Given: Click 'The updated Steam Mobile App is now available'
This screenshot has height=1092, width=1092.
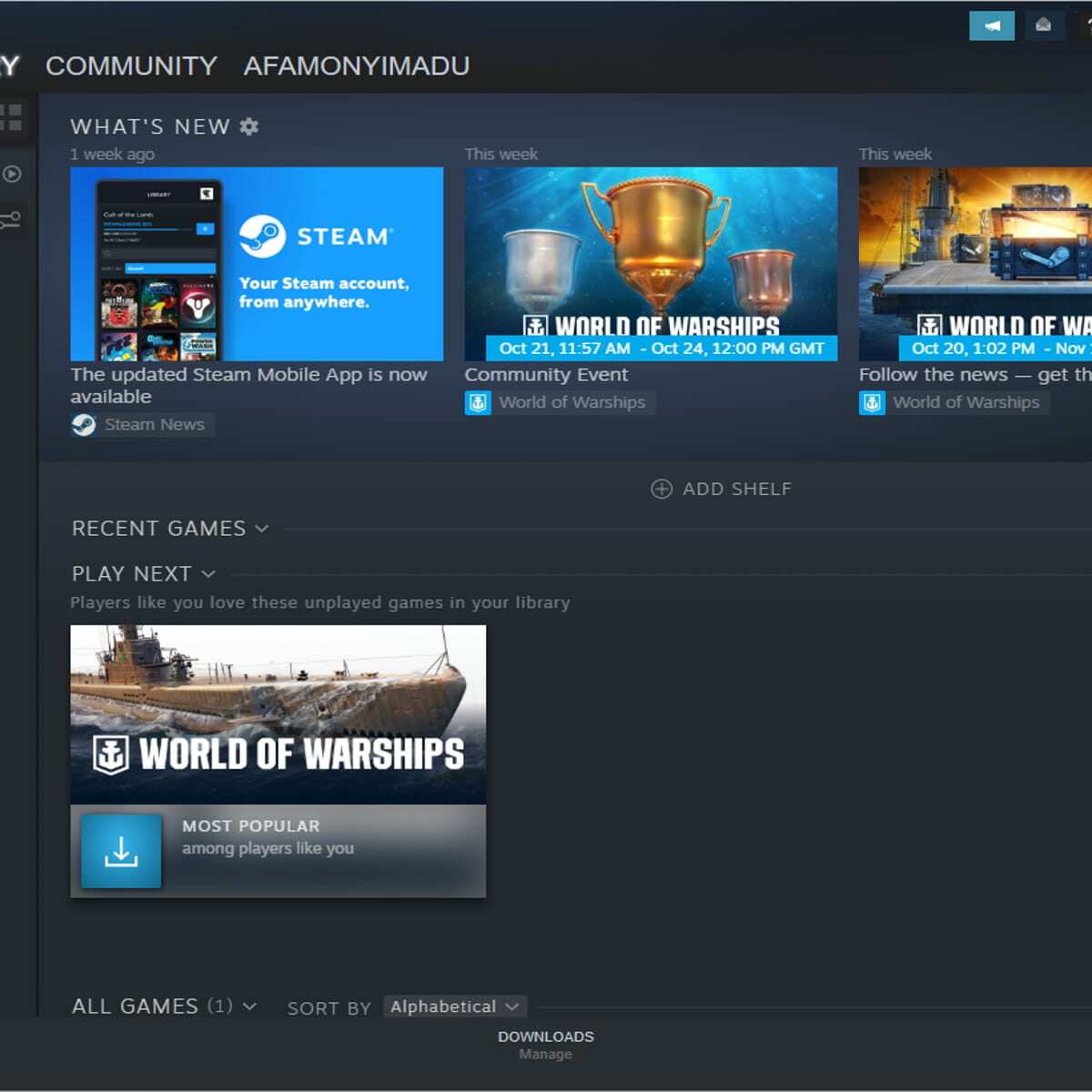Looking at the screenshot, I should (248, 386).
